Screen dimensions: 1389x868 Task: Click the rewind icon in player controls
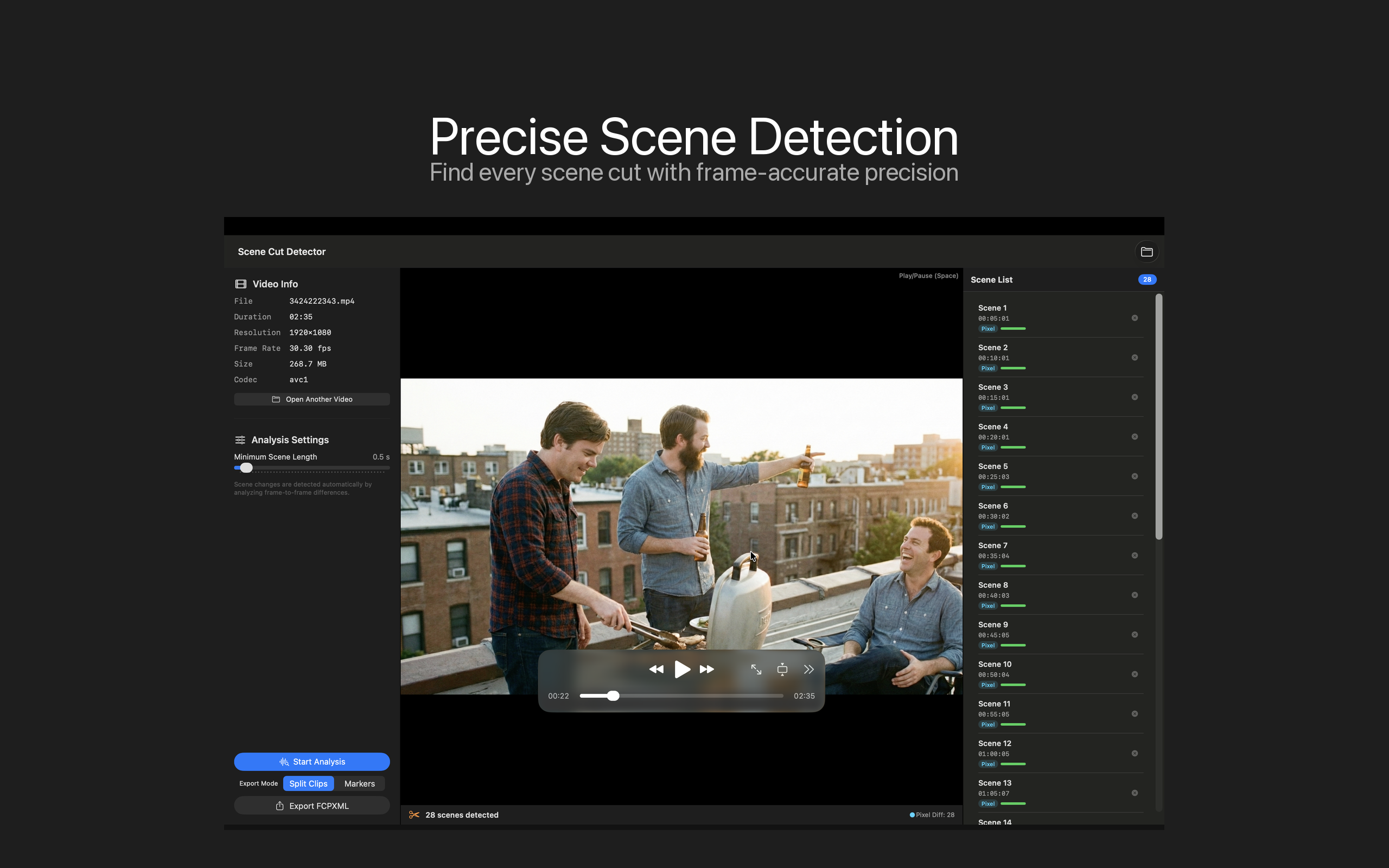(x=656, y=669)
